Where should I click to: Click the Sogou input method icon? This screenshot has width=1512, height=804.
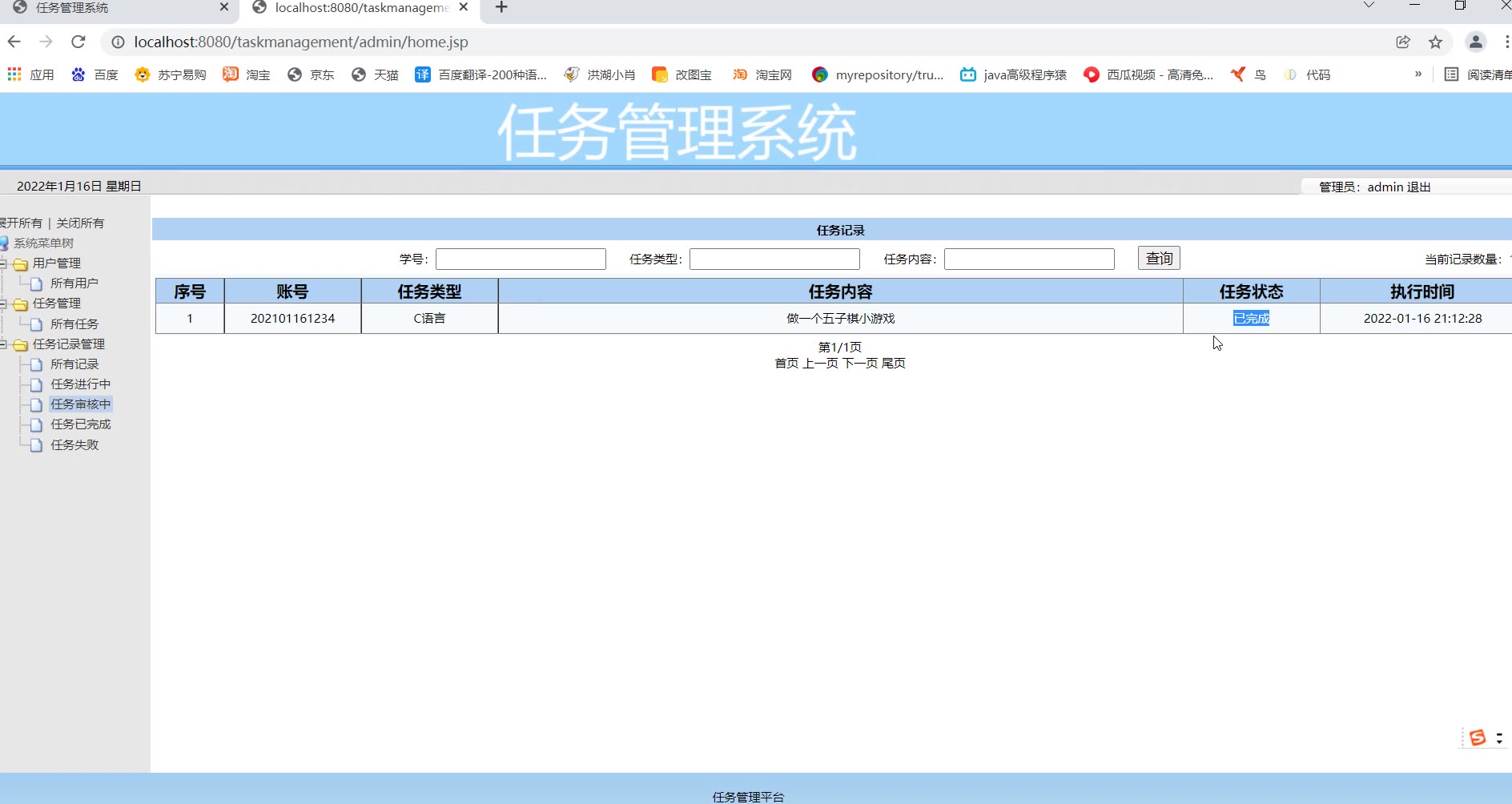pyautogui.click(x=1478, y=738)
